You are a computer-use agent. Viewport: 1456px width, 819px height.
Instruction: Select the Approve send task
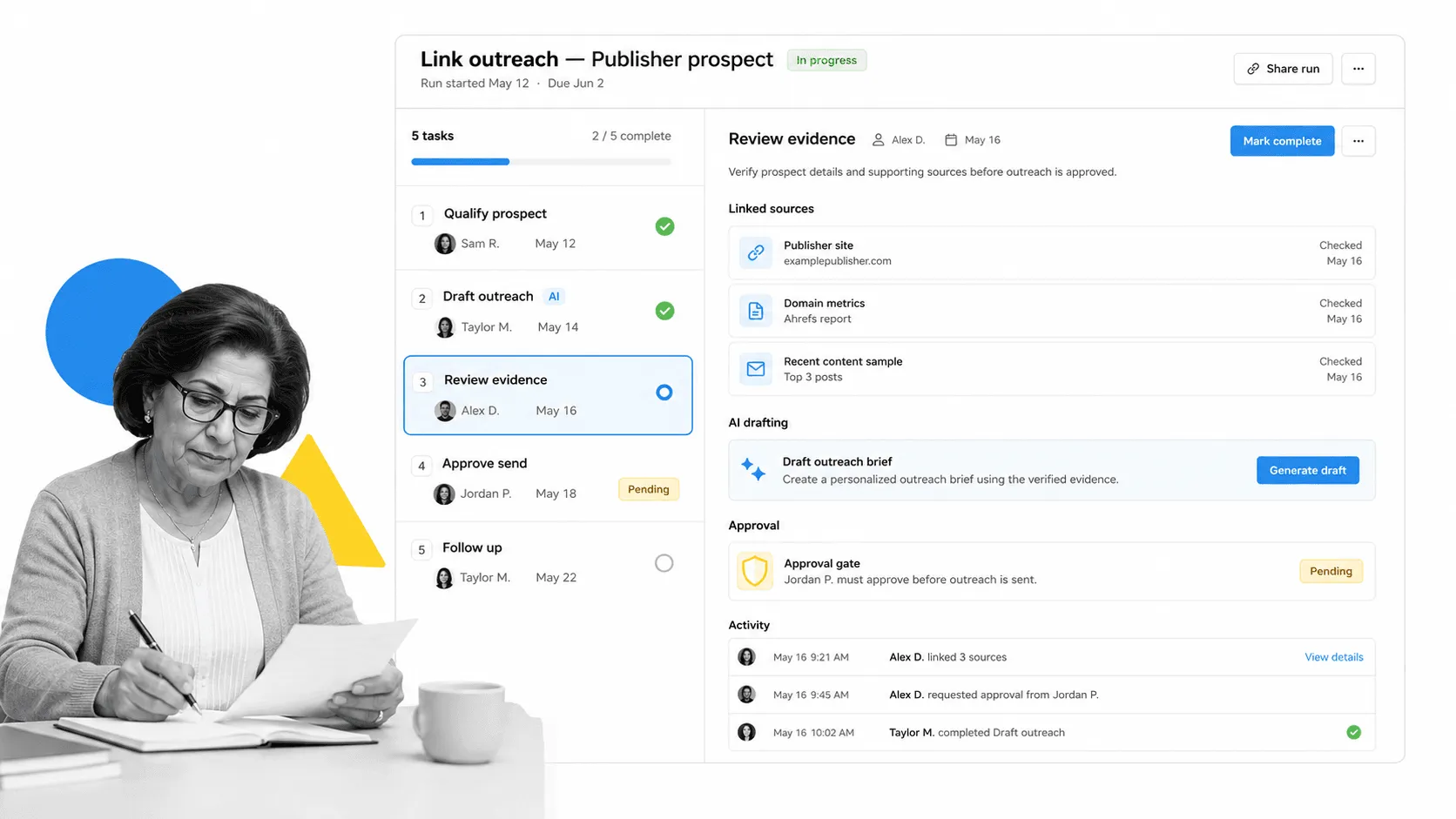coord(549,479)
